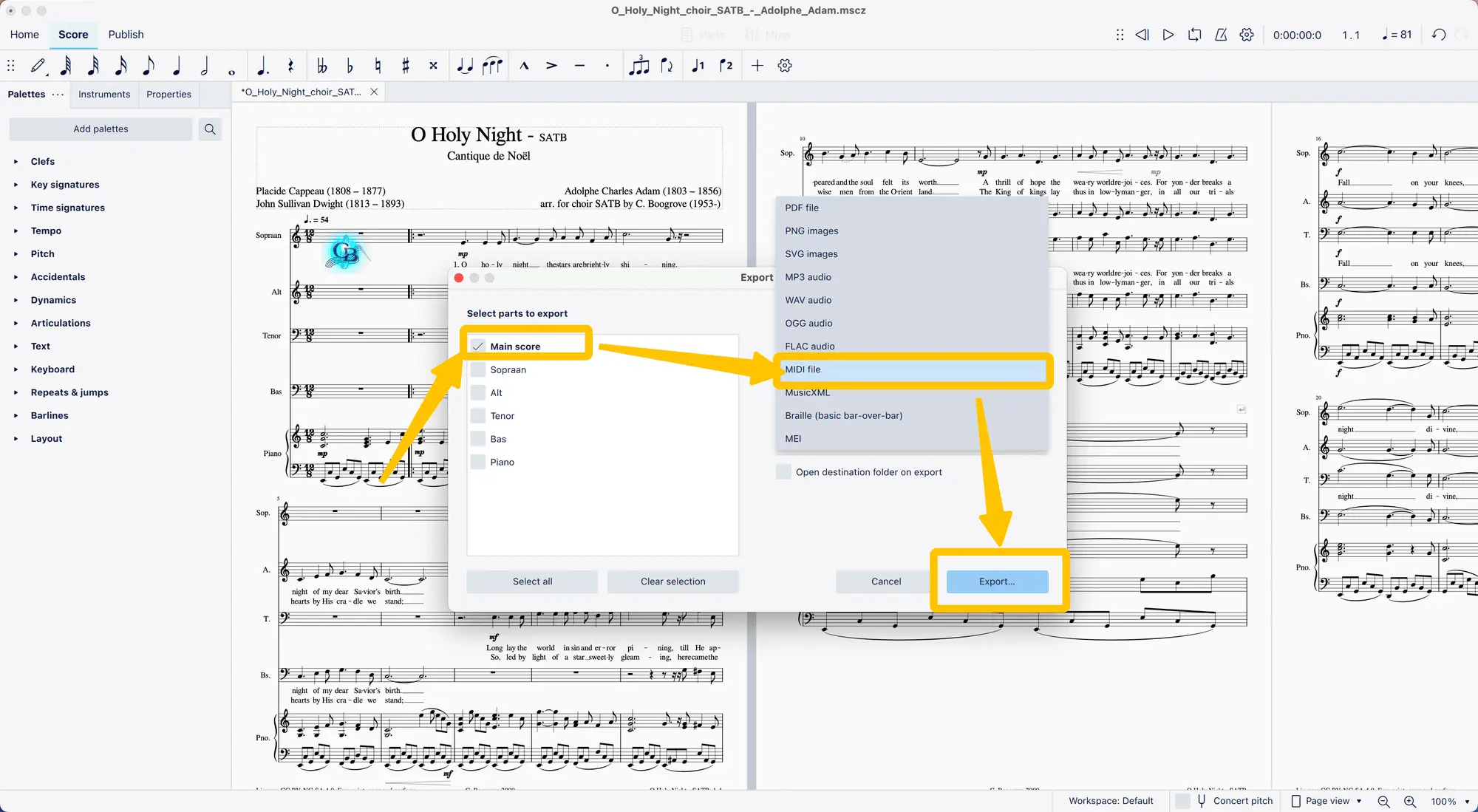
Task: Search palettes with the magnifier icon
Action: [210, 129]
